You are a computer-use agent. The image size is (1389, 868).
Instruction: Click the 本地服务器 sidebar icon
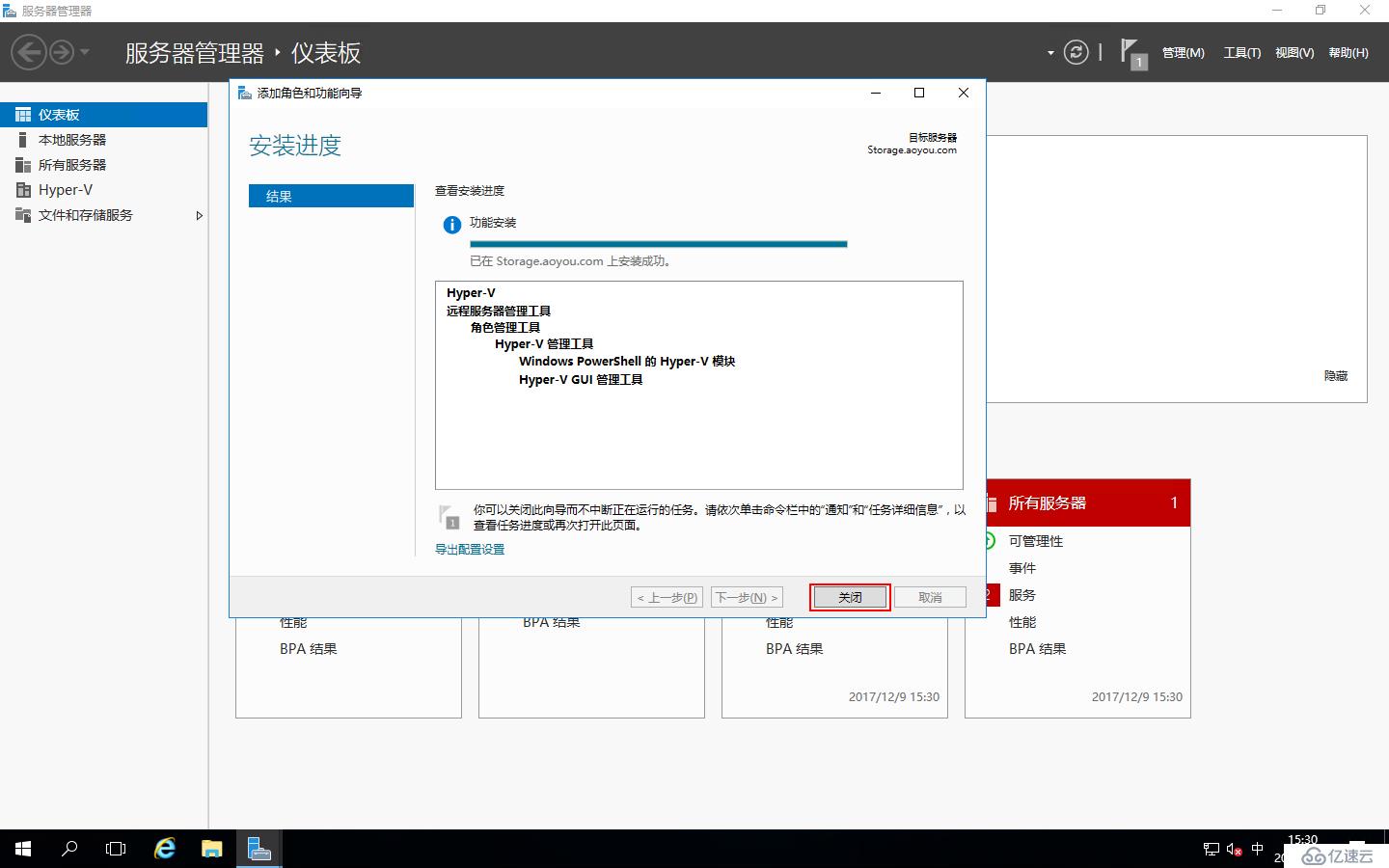click(x=23, y=140)
